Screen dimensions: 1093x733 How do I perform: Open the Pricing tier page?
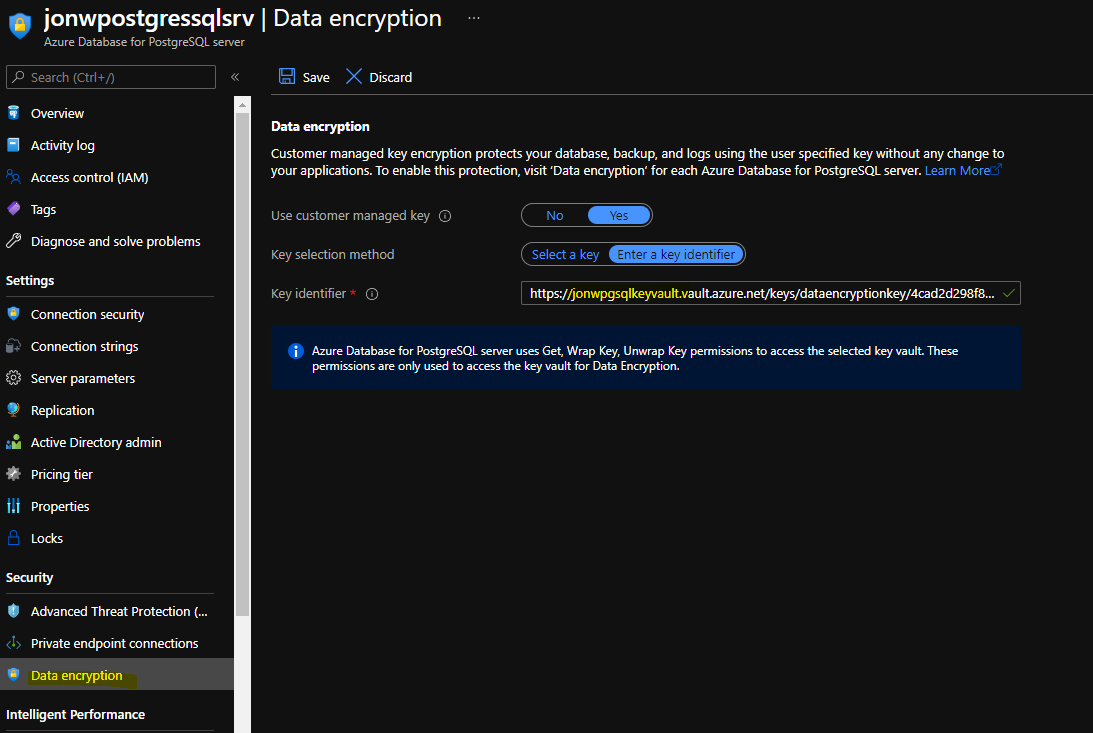[61, 474]
